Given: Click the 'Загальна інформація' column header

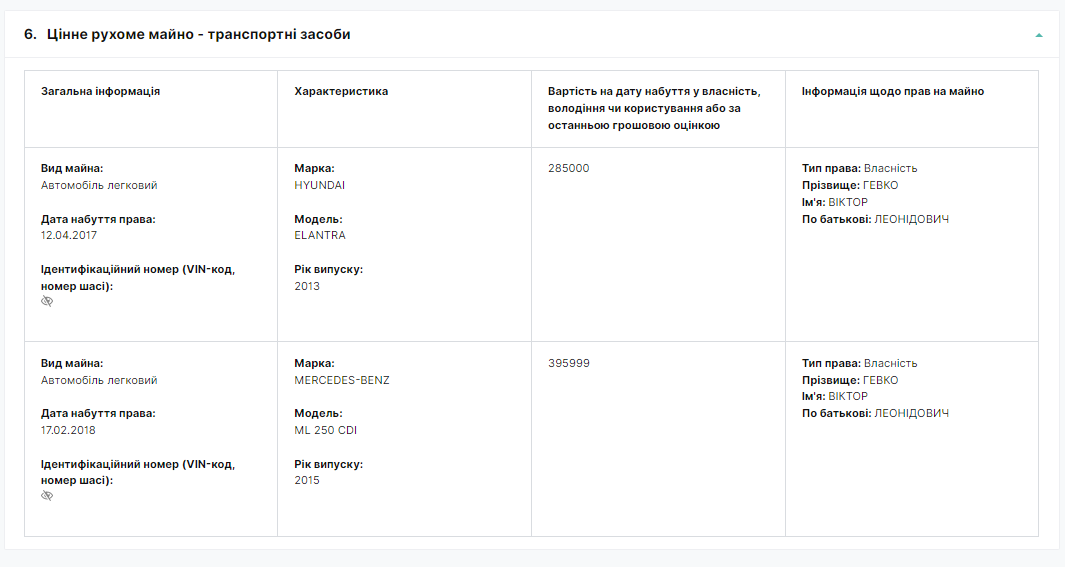Looking at the screenshot, I should tap(101, 92).
